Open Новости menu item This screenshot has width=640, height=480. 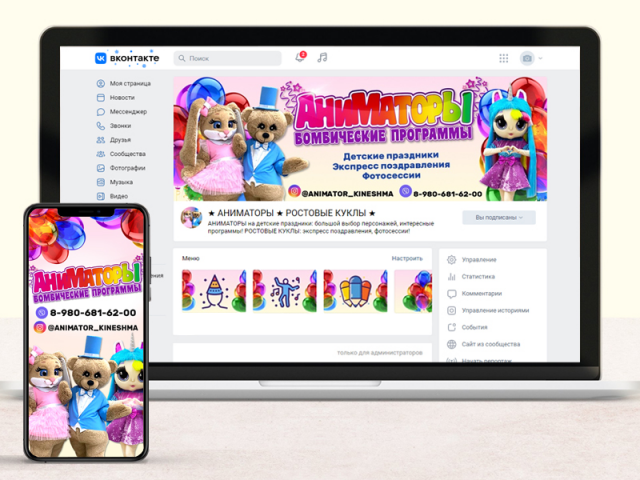pyautogui.click(x=122, y=98)
